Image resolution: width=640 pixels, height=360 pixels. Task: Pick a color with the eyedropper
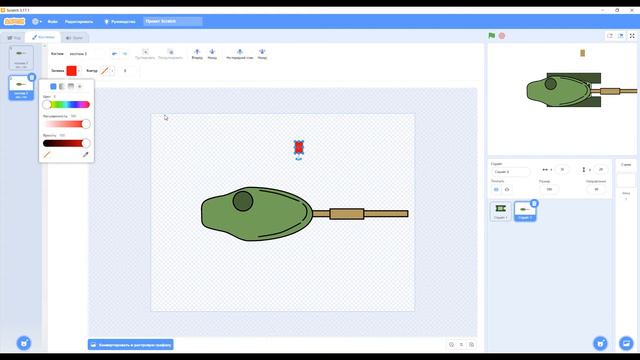[85, 155]
